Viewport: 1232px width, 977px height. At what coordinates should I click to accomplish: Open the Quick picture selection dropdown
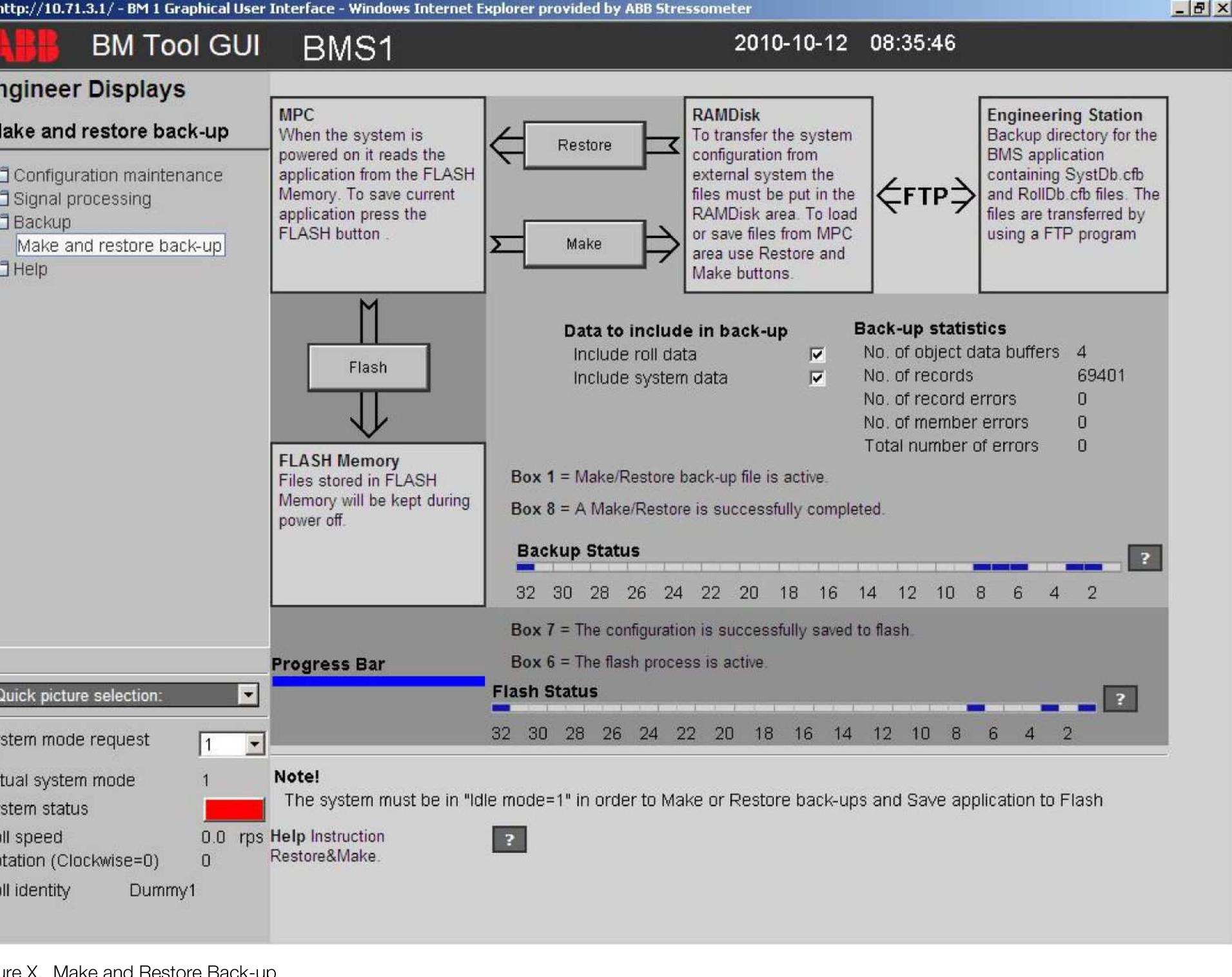[x=248, y=695]
